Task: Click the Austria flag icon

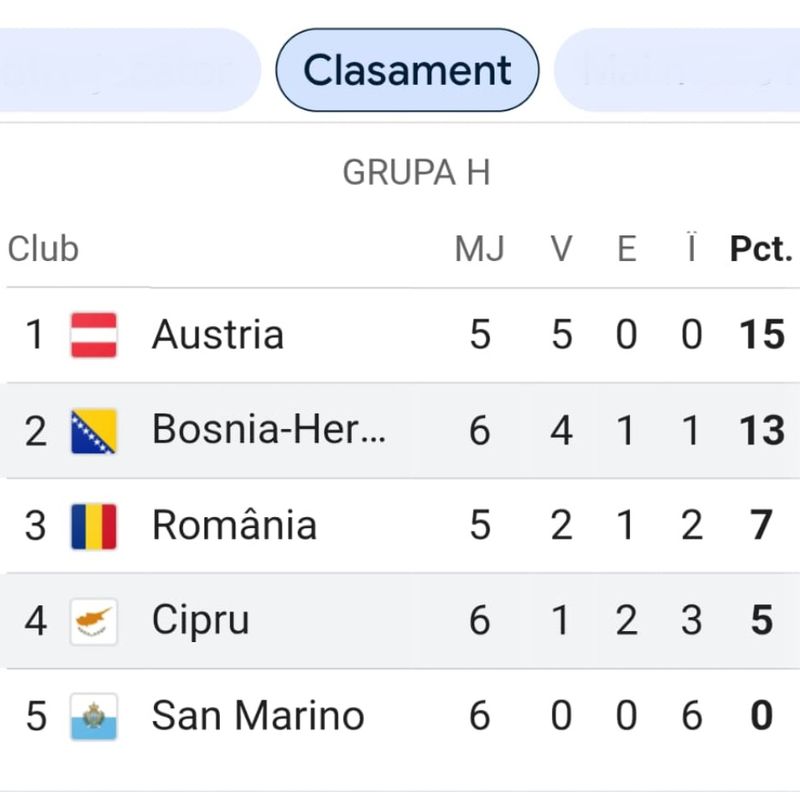Action: click(94, 335)
